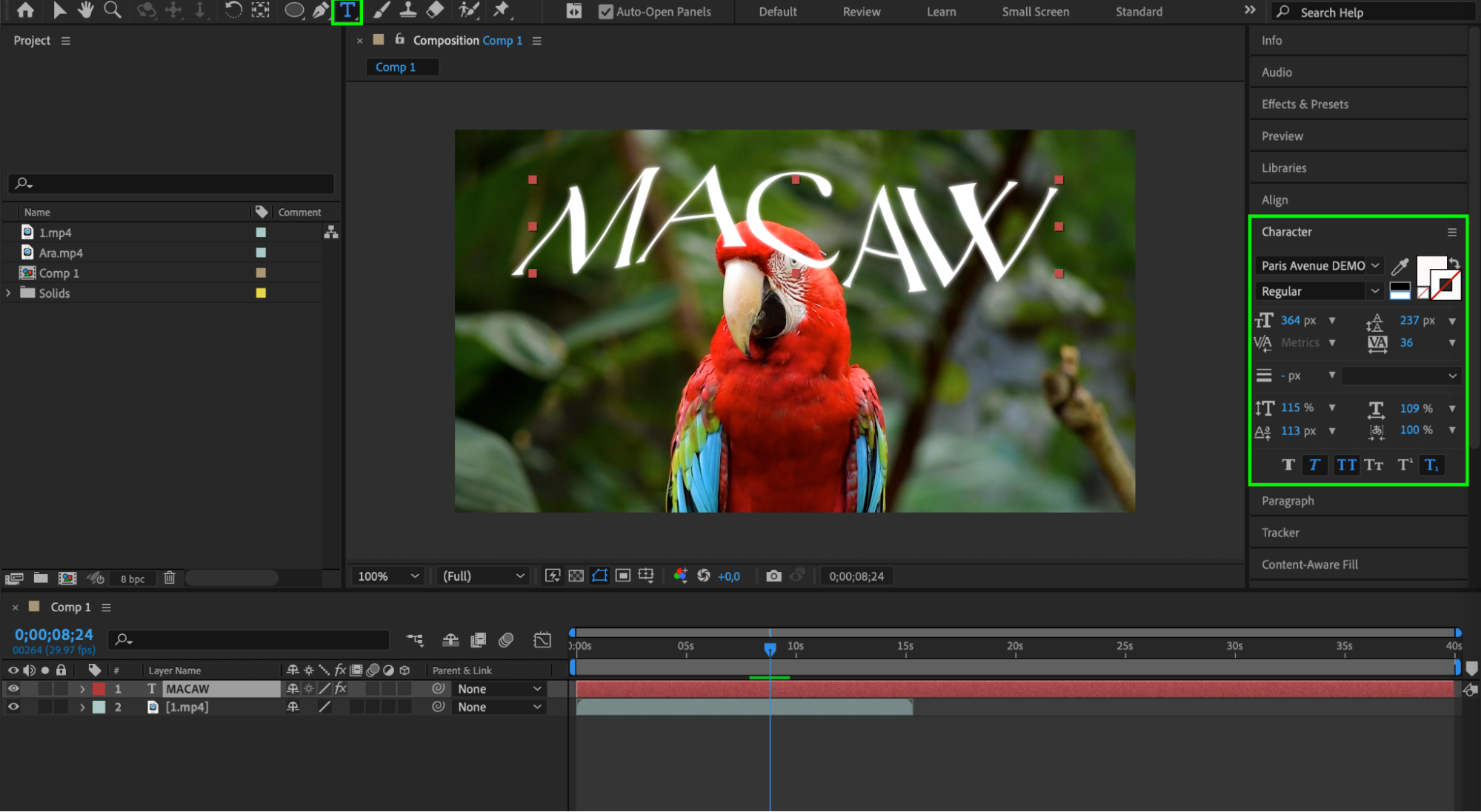Hide the MACAW layer eye toggle
Viewport: 1481px width, 812px height.
[13, 688]
